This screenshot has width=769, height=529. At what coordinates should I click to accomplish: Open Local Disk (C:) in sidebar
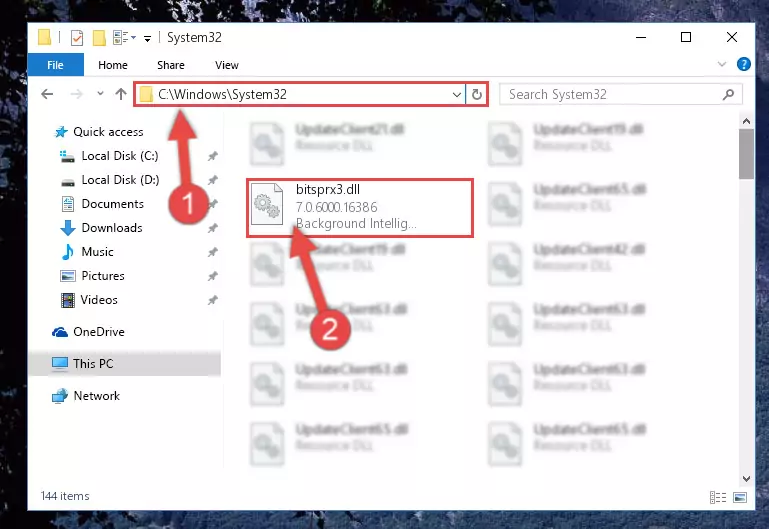pyautogui.click(x=109, y=156)
